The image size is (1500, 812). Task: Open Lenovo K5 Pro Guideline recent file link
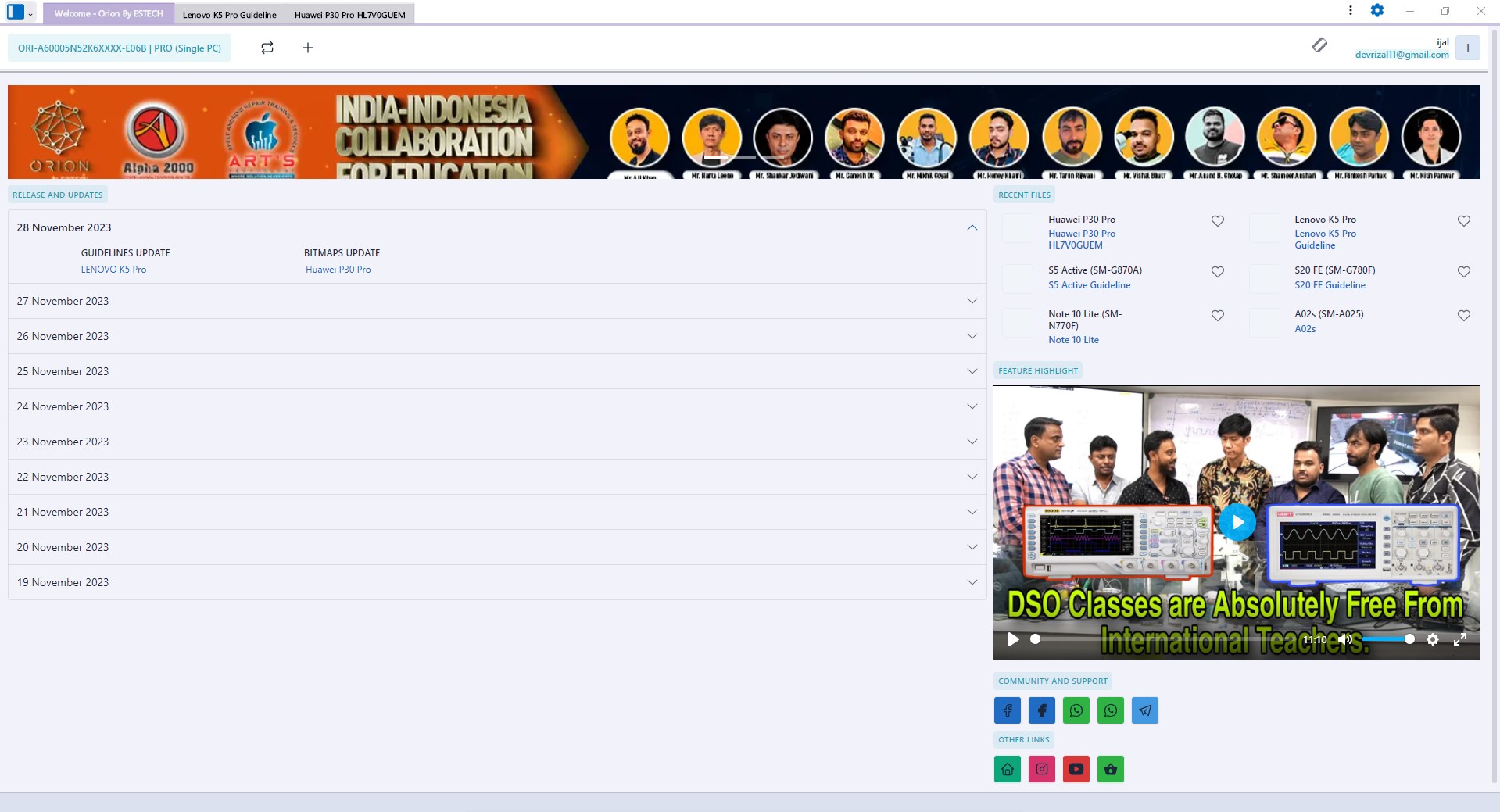tap(1326, 239)
